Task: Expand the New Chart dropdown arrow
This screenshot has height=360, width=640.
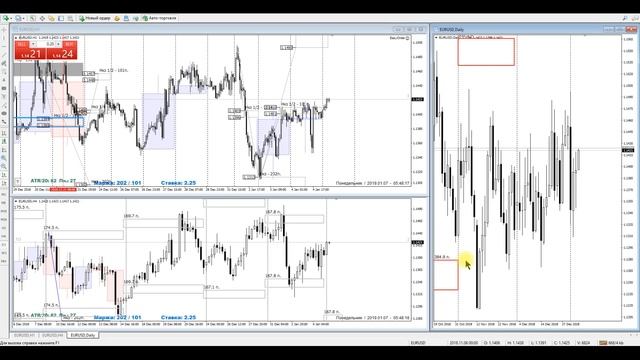Action: tap(11, 18)
